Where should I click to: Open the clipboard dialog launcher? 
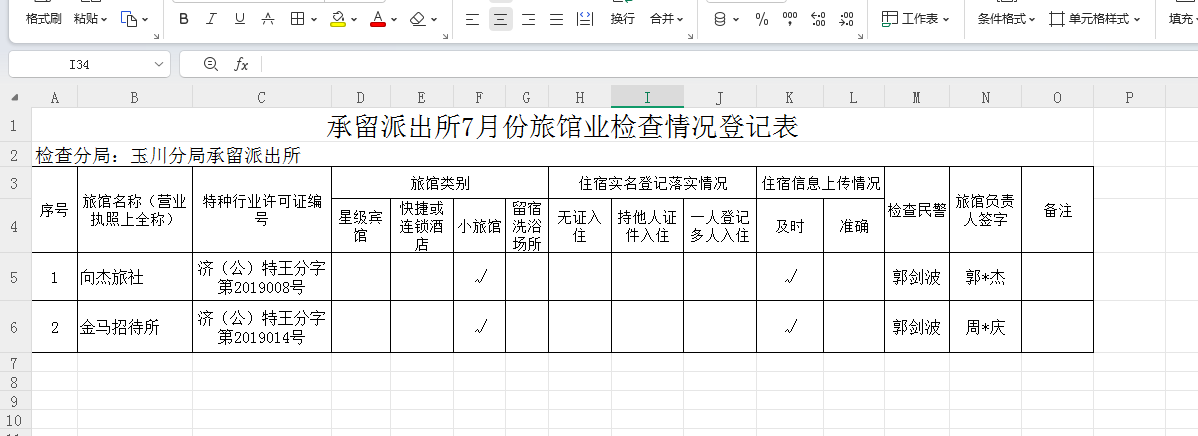click(x=156, y=36)
